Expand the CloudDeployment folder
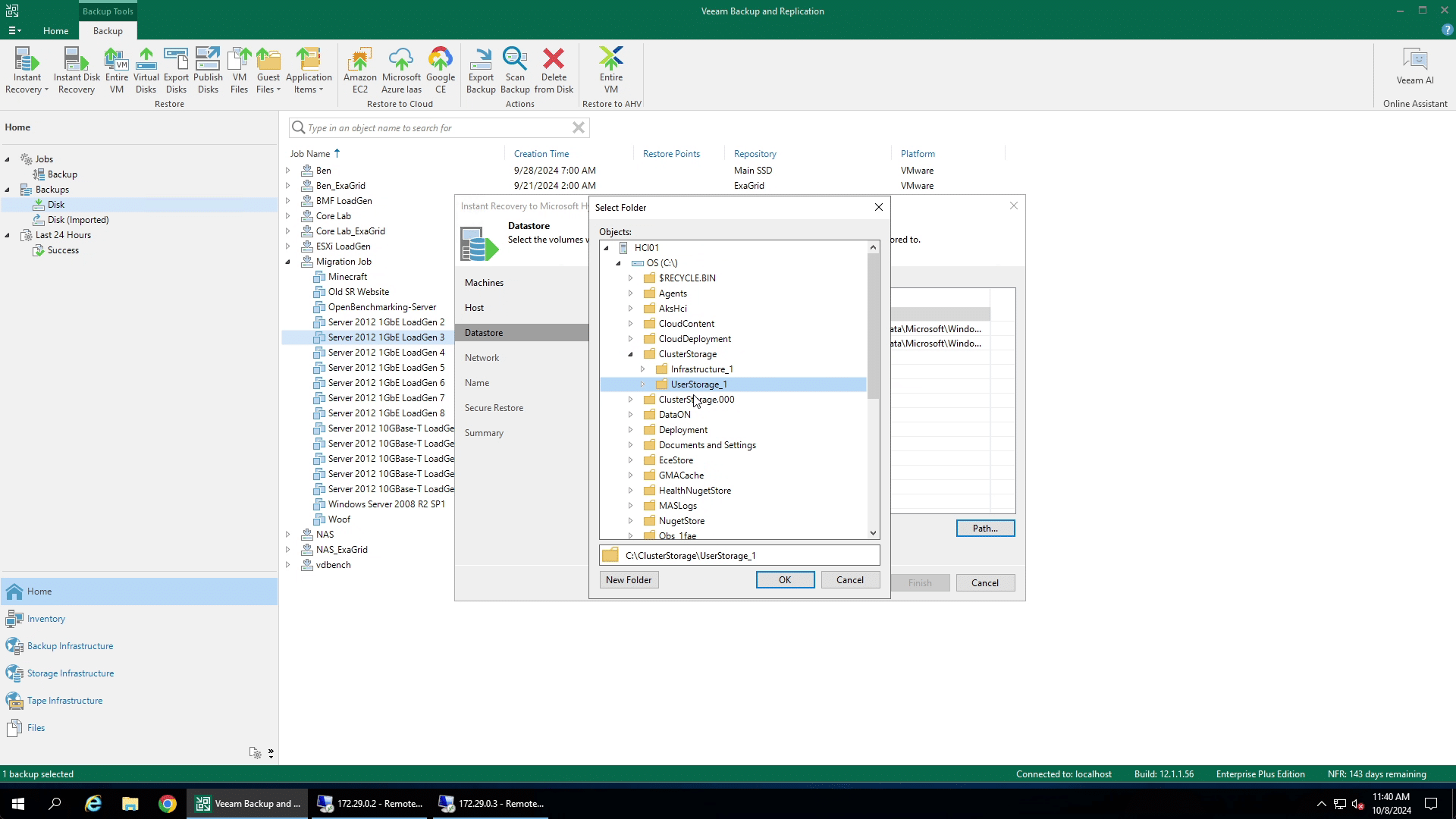 630,339
